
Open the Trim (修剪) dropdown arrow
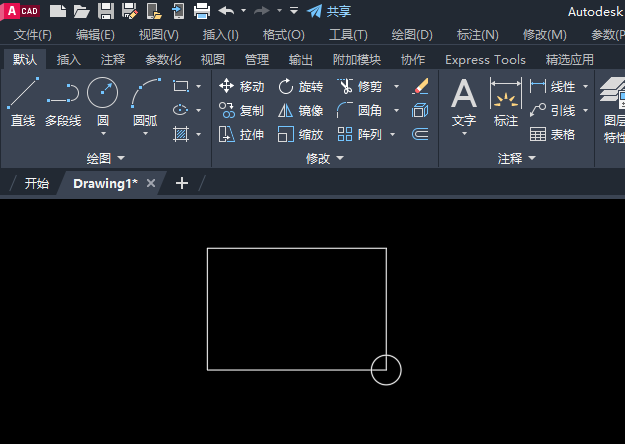point(396,86)
